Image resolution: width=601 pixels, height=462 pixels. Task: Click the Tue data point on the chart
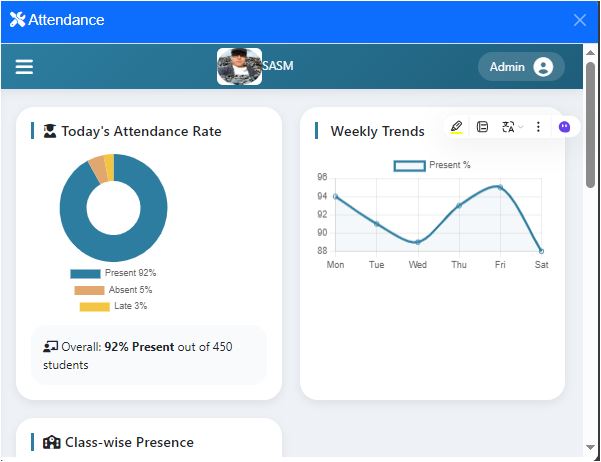[377, 224]
